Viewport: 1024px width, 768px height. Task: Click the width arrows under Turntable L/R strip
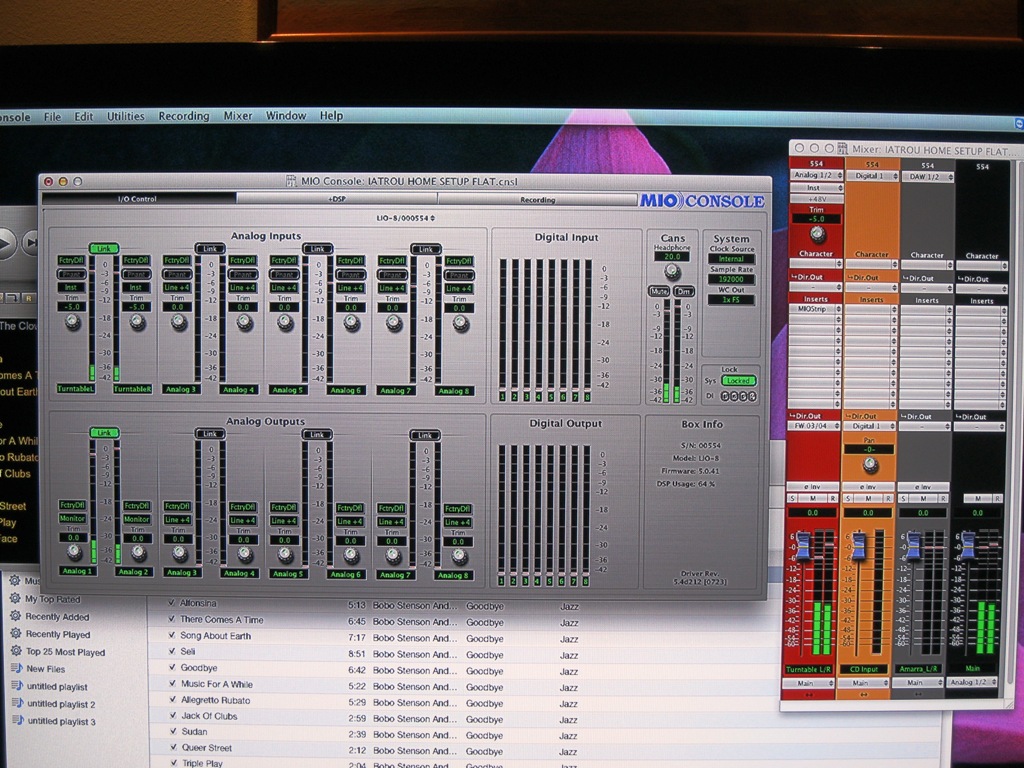(x=809, y=695)
